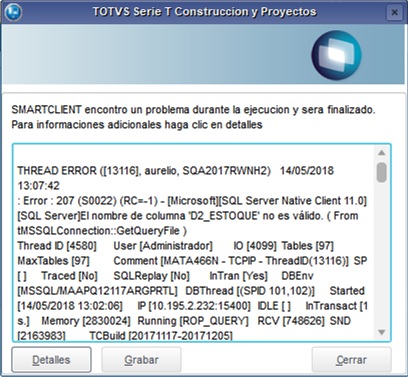Viewport: 408px width, 377px height.
Task: Click the time '13:07:42' in log
Action: (38, 186)
